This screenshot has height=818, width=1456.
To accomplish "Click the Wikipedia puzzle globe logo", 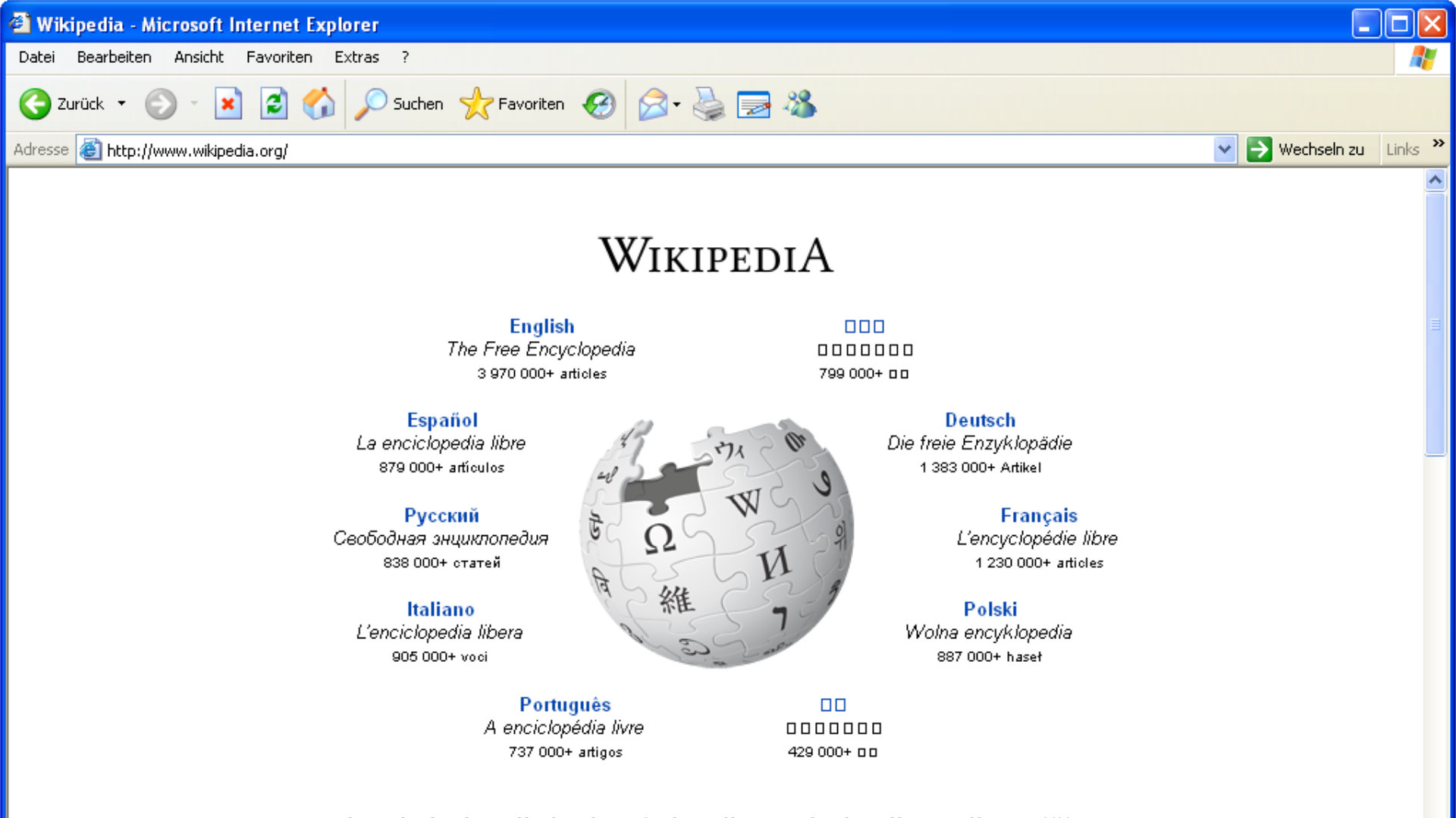I will click(717, 543).
